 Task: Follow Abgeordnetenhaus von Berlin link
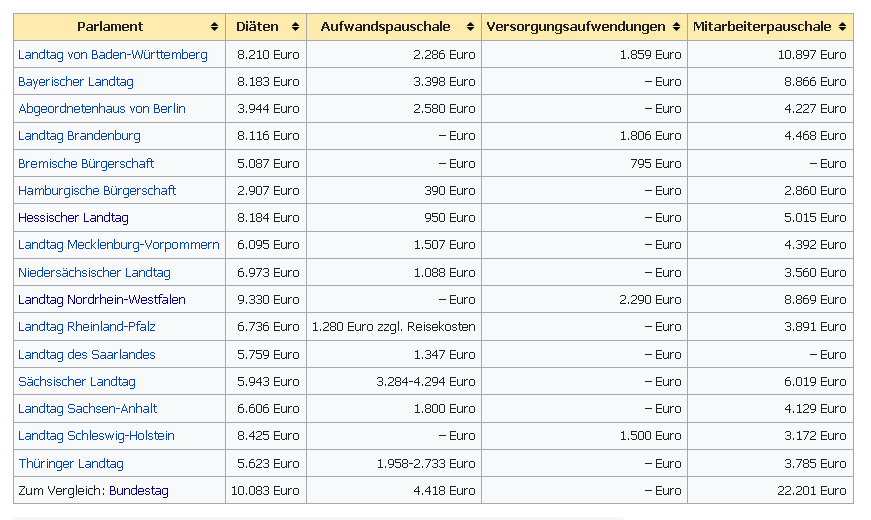102,108
